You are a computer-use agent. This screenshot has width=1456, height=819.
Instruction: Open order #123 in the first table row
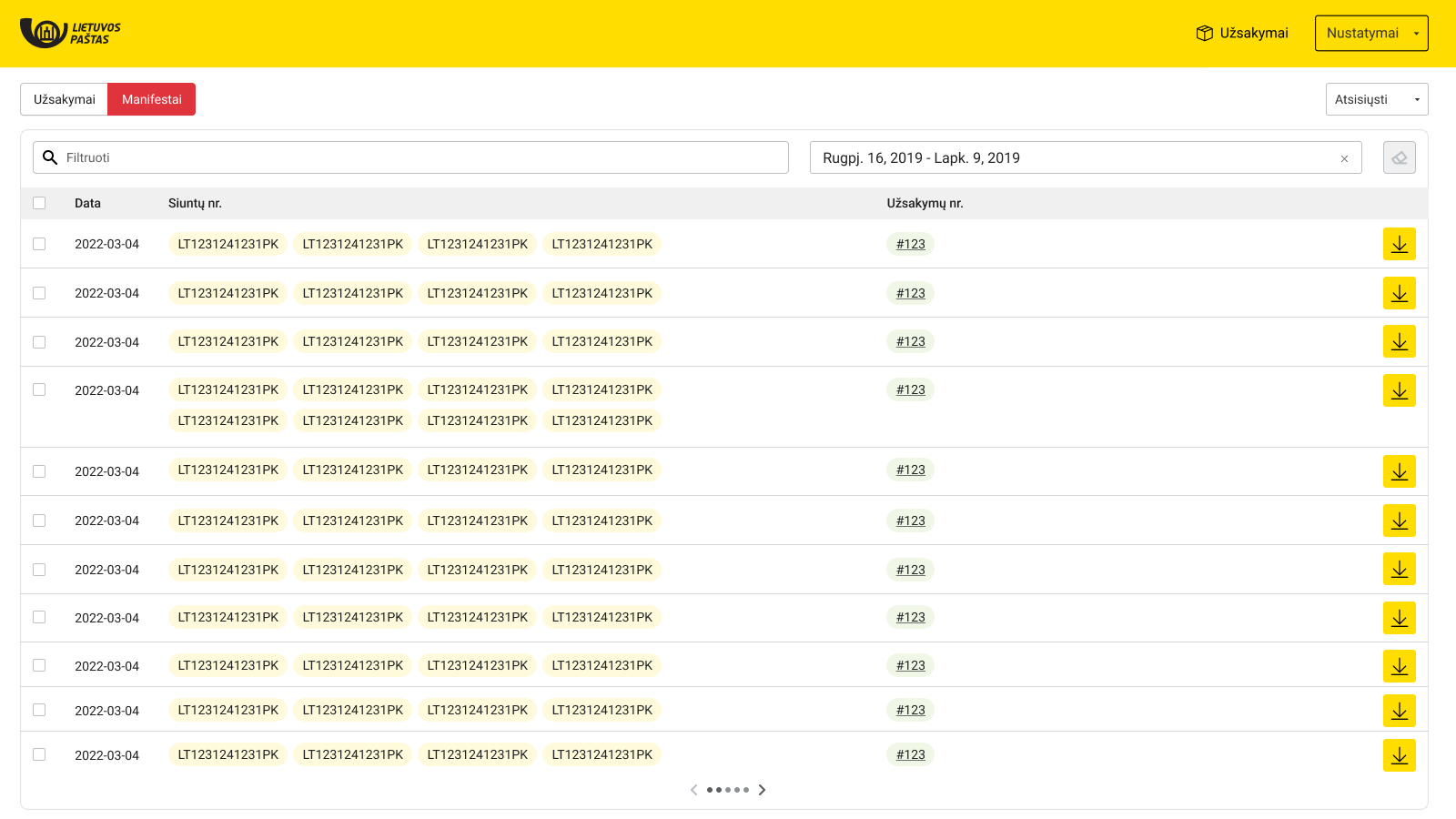pos(910,244)
